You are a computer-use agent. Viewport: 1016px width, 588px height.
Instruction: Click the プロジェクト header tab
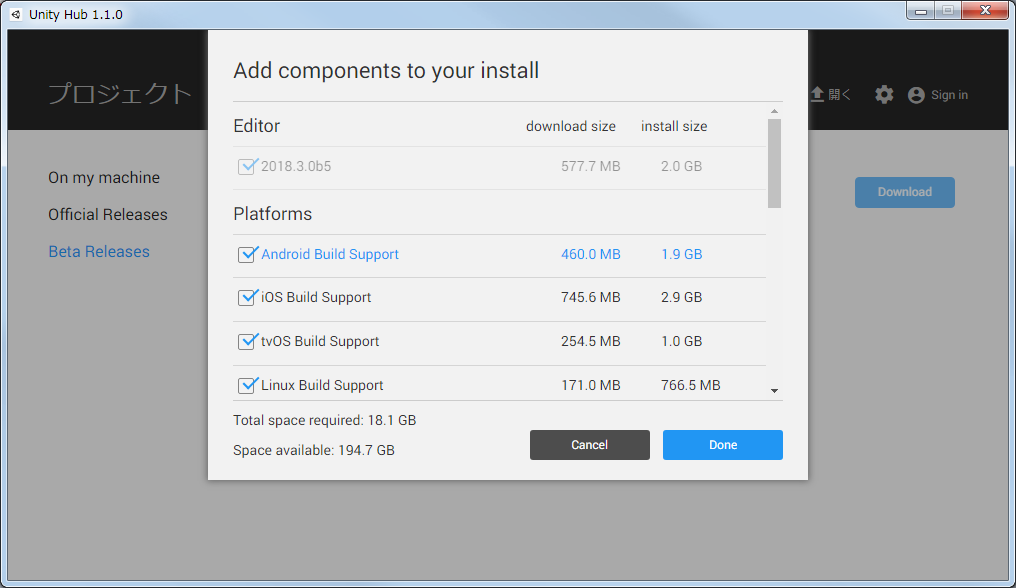point(120,94)
